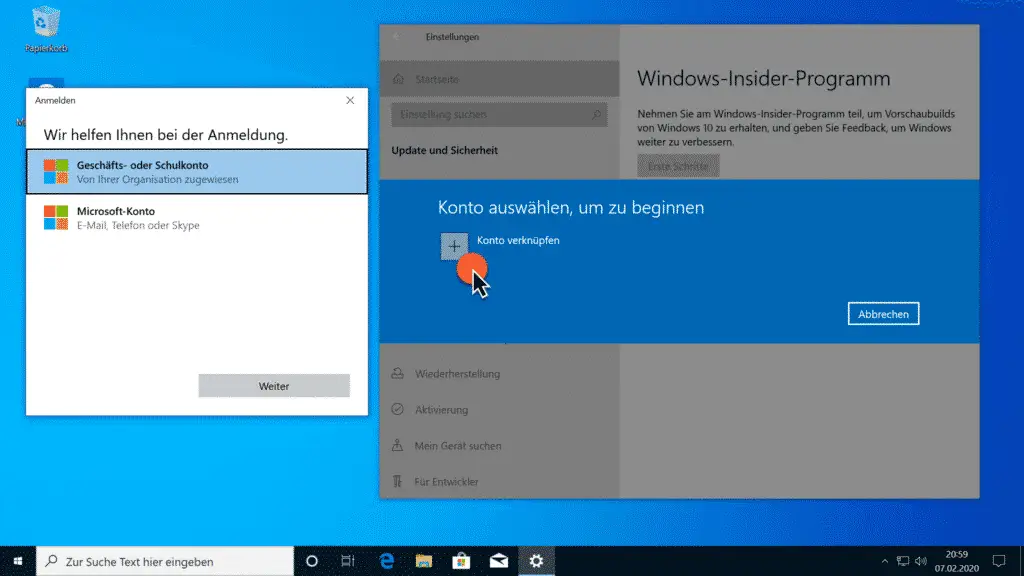The height and width of the screenshot is (576, 1024).
Task: Click the Wiederherstellung sidebar icon
Action: click(397, 374)
